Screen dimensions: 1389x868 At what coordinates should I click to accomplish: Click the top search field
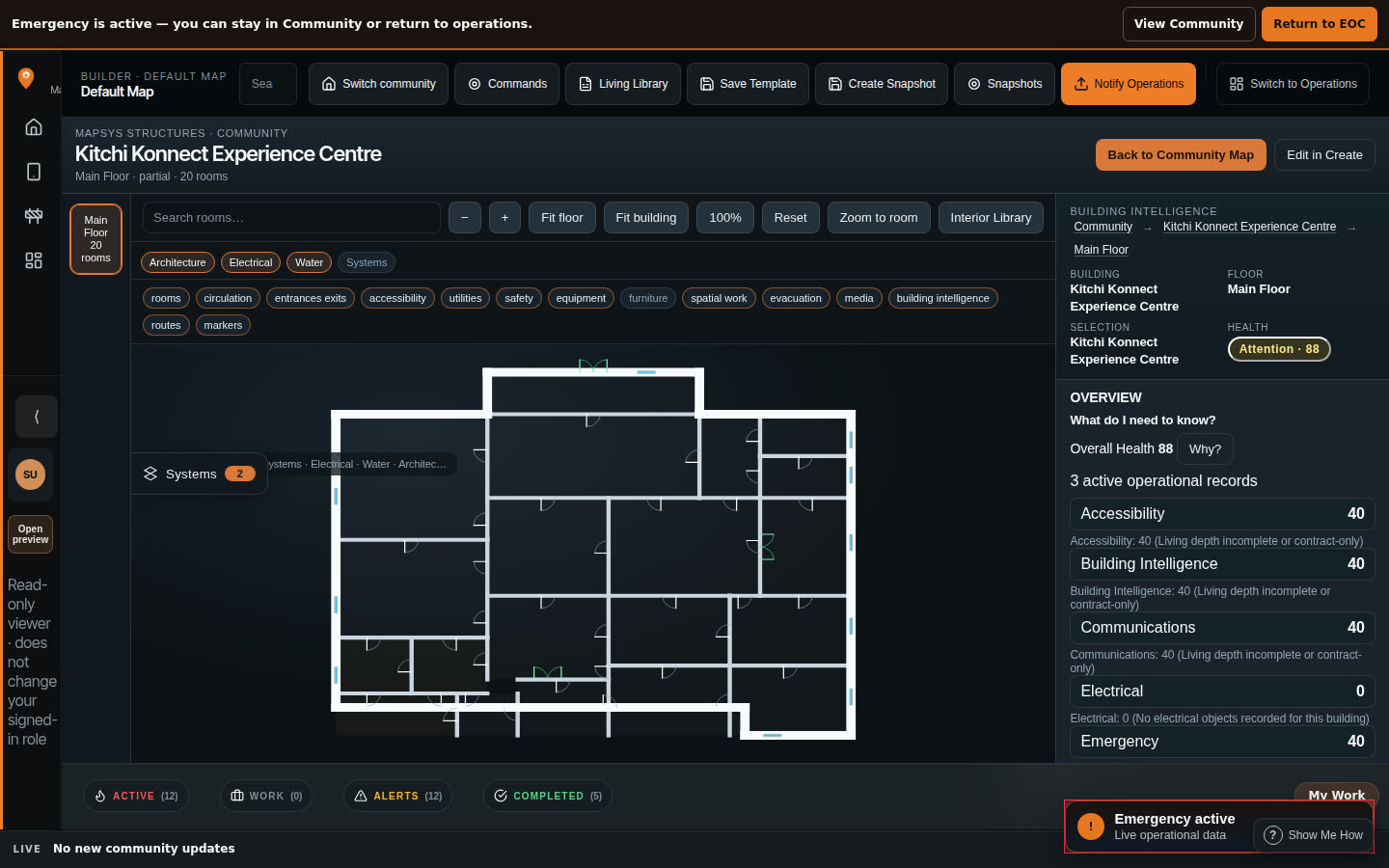(268, 84)
